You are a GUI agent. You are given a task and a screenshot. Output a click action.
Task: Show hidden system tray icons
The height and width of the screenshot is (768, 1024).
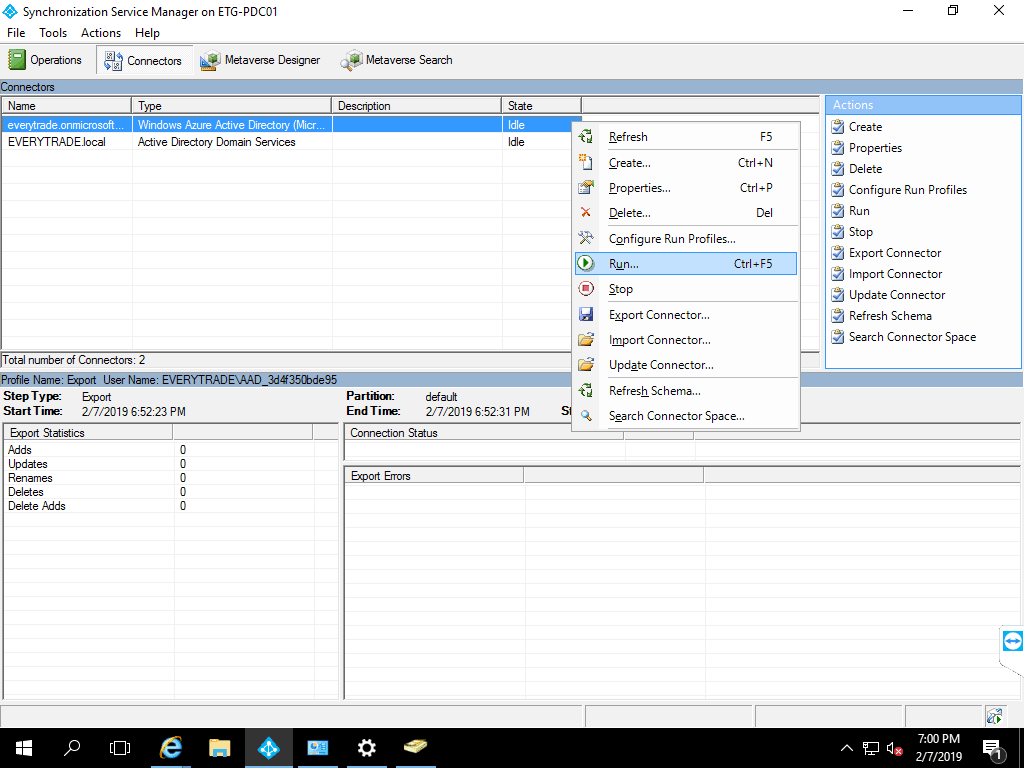(846, 748)
